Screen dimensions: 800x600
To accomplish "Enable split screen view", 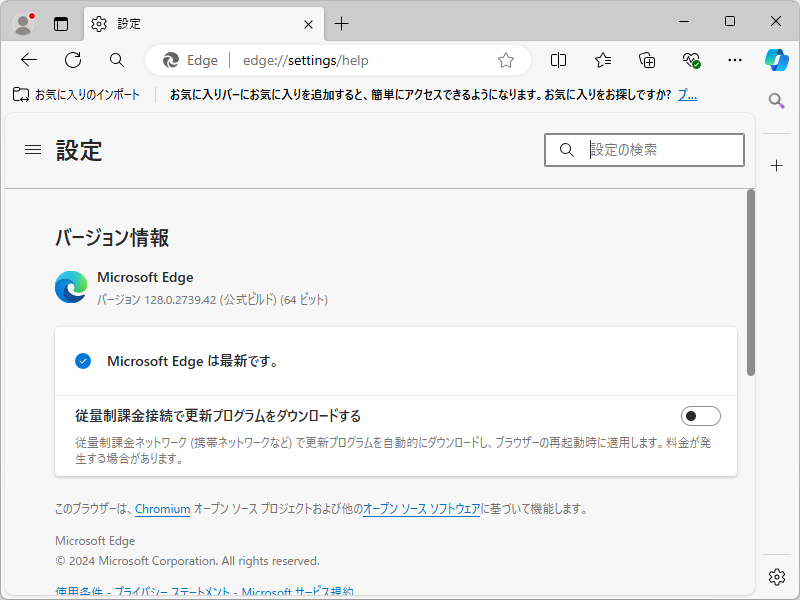I will 557,60.
